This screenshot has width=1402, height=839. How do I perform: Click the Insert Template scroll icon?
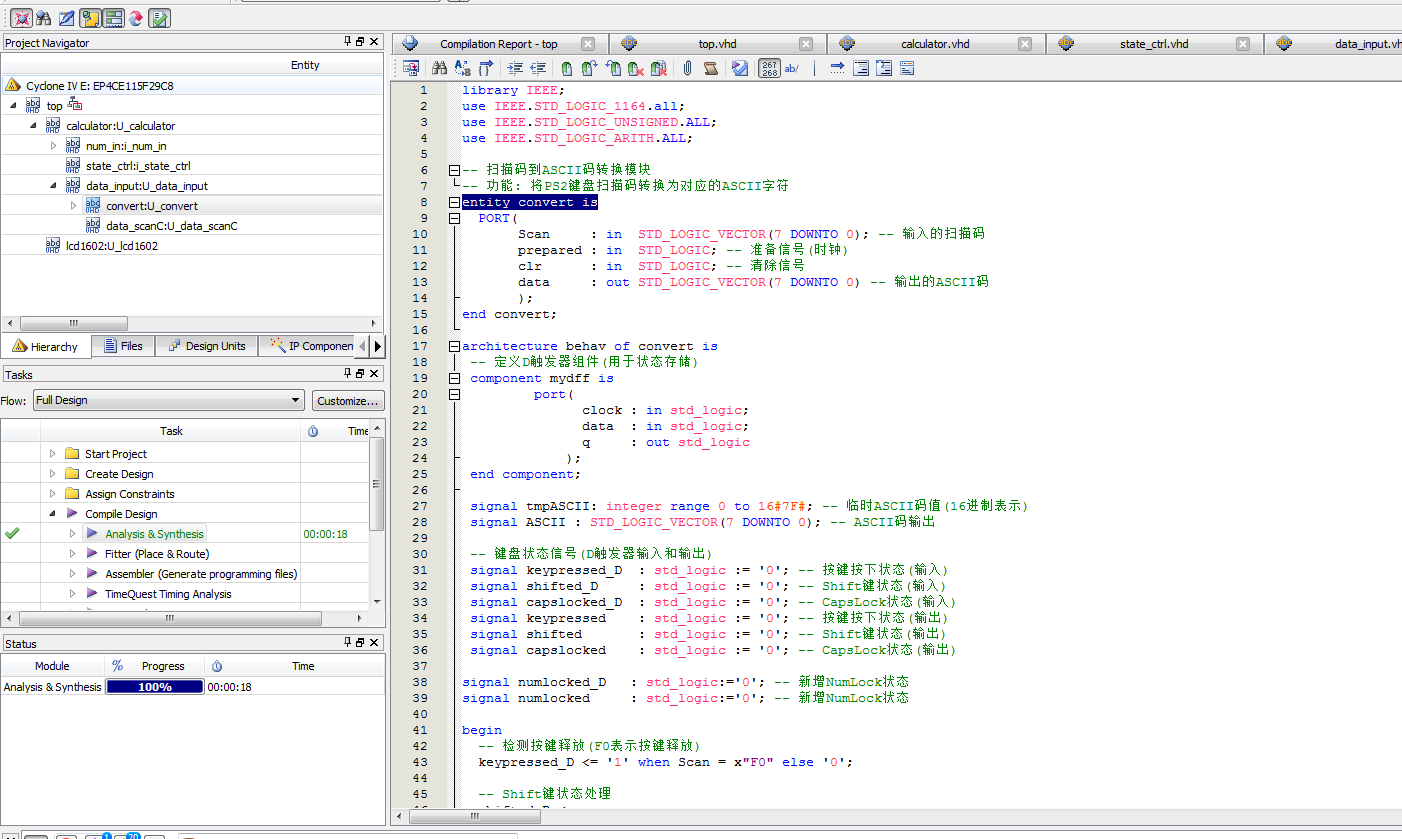[710, 68]
